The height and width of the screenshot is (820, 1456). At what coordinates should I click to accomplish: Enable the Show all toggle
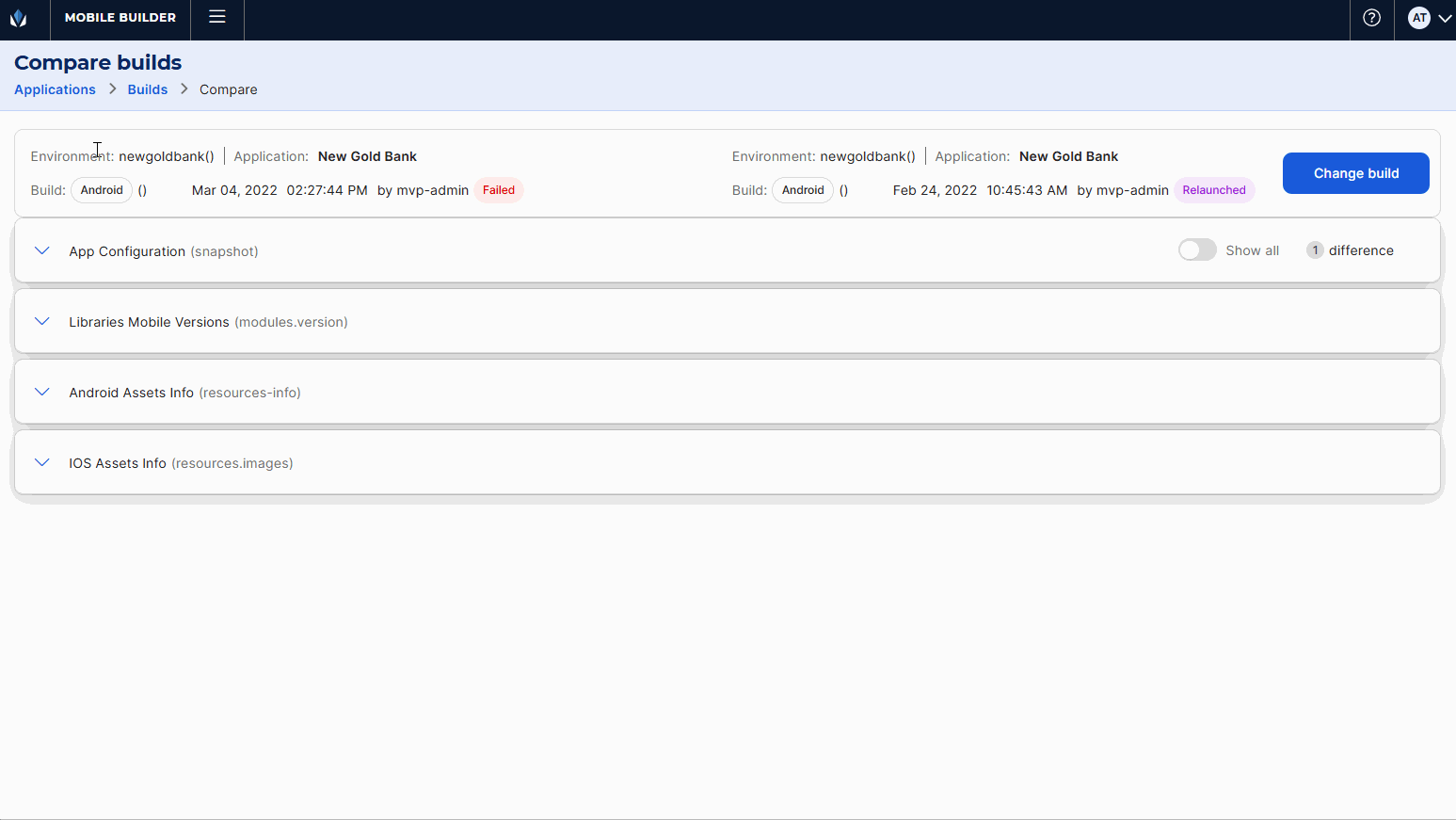tap(1197, 249)
